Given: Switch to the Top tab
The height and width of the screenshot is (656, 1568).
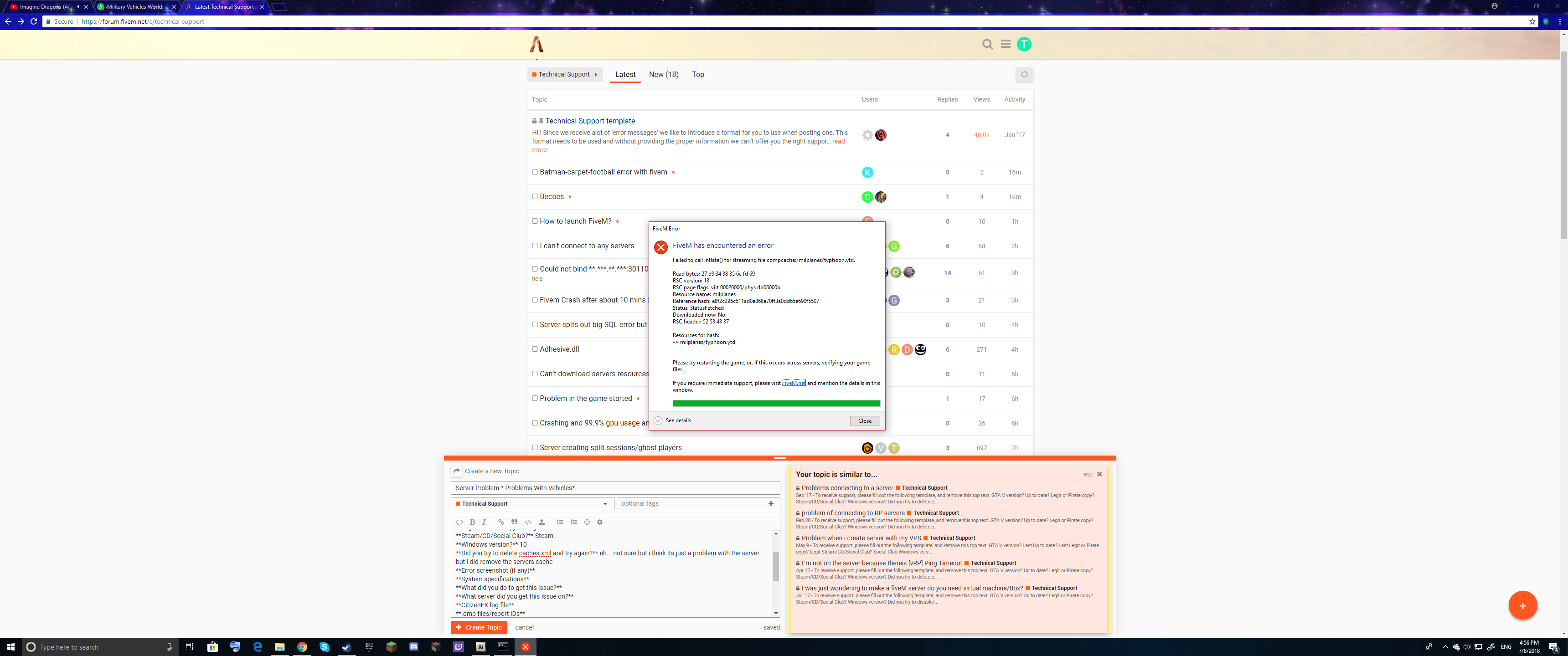Looking at the screenshot, I should tap(698, 74).
